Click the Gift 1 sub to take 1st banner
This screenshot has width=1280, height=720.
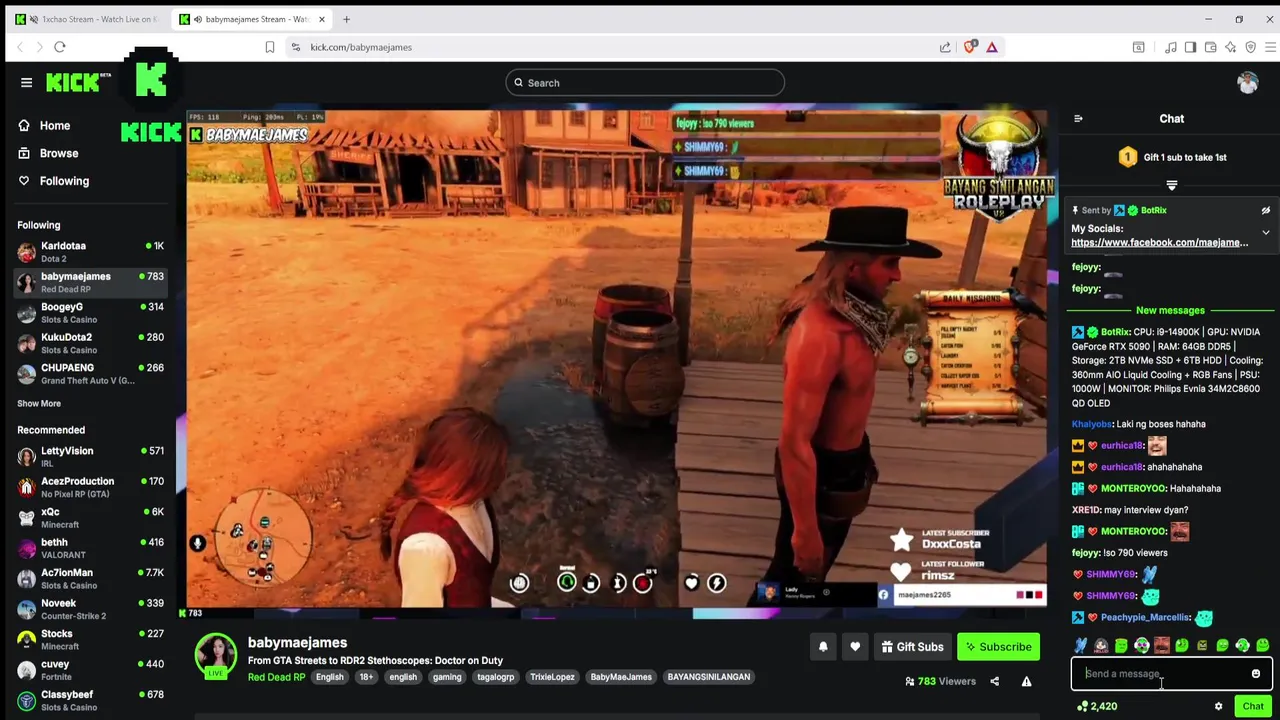click(x=1172, y=157)
